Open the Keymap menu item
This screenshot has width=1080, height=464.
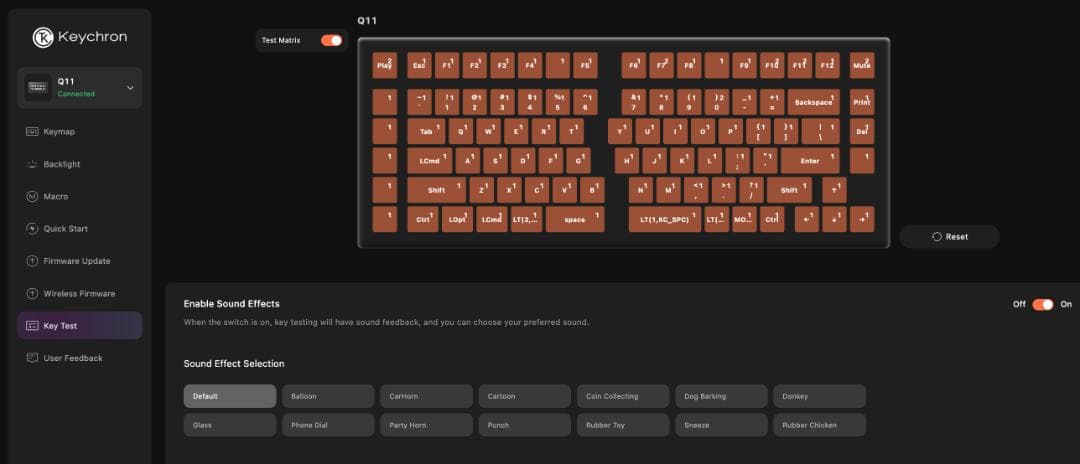point(80,131)
